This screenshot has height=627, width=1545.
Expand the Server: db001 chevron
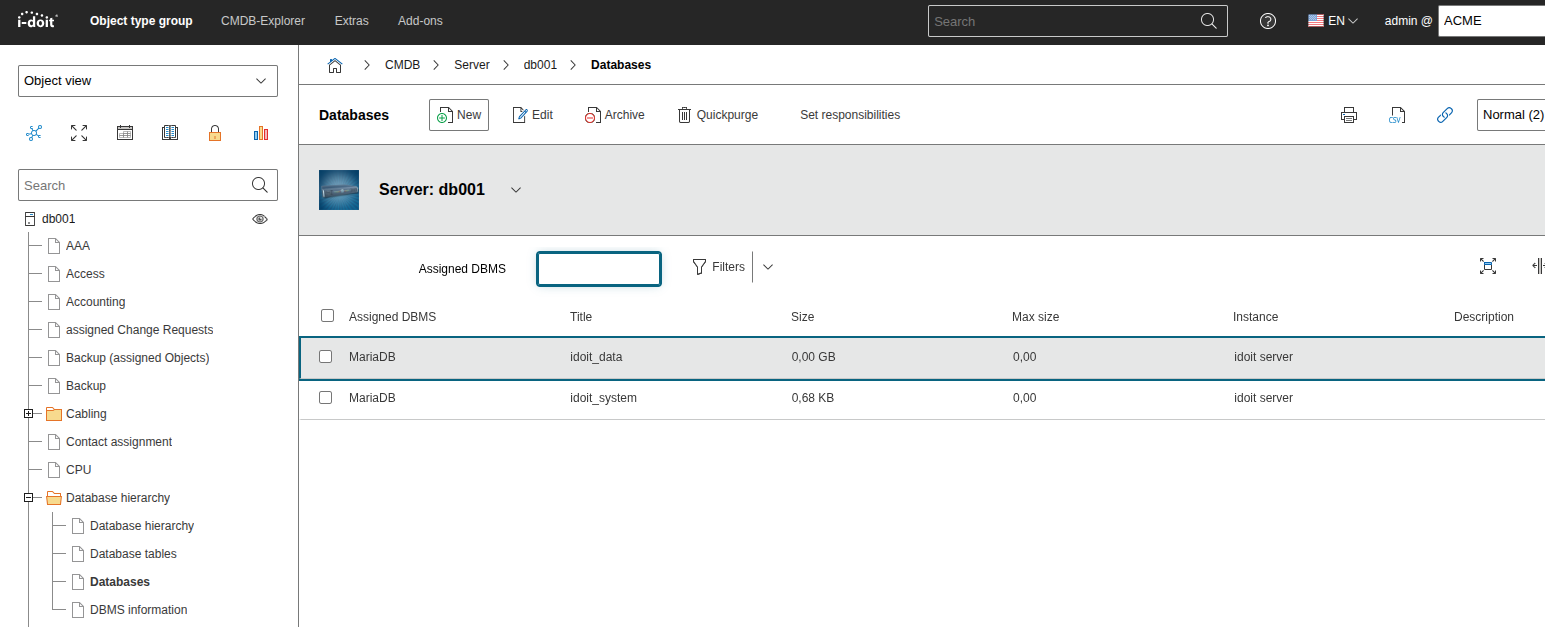[516, 190]
